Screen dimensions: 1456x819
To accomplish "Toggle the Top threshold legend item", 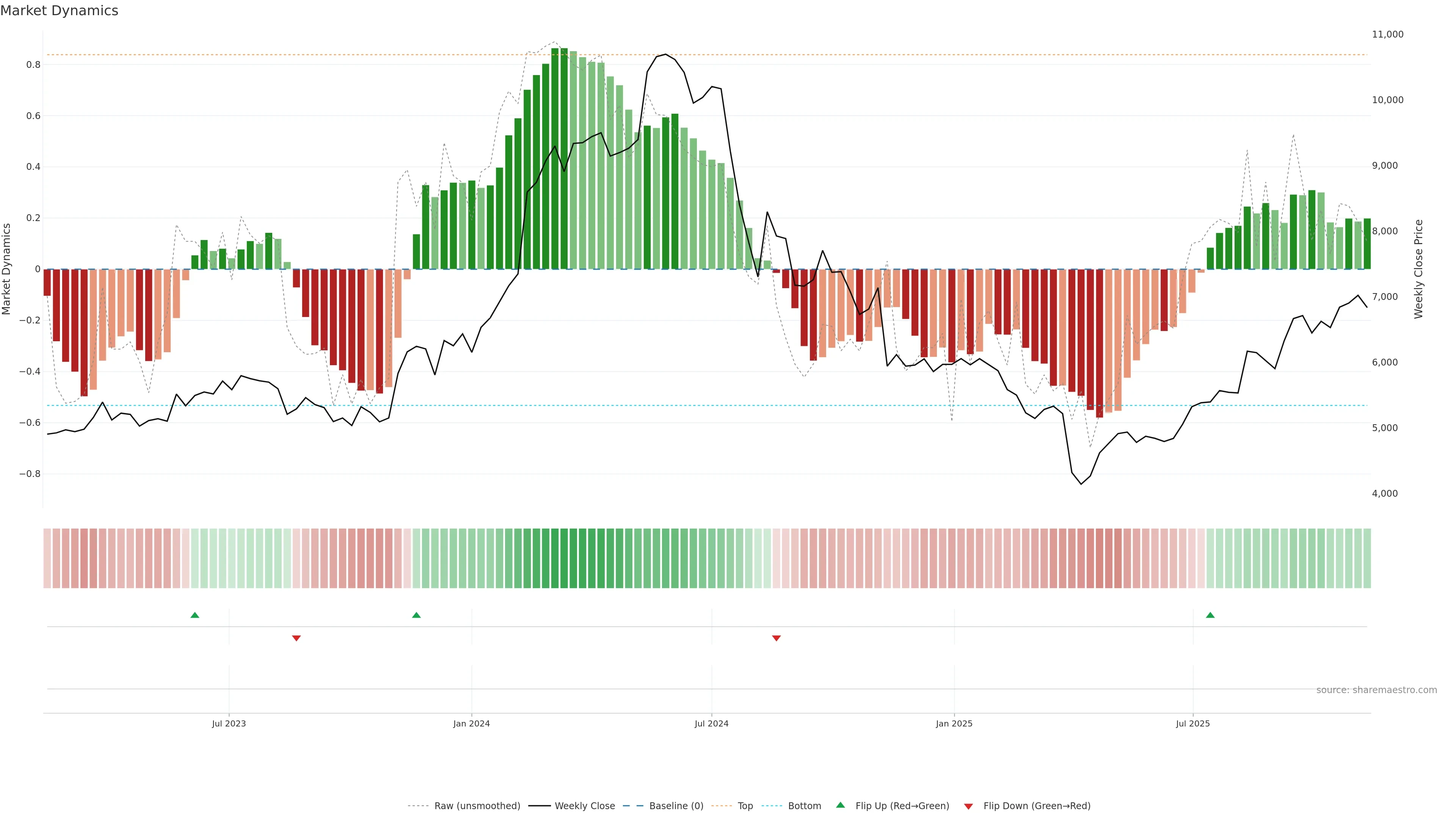I will click(x=745, y=806).
